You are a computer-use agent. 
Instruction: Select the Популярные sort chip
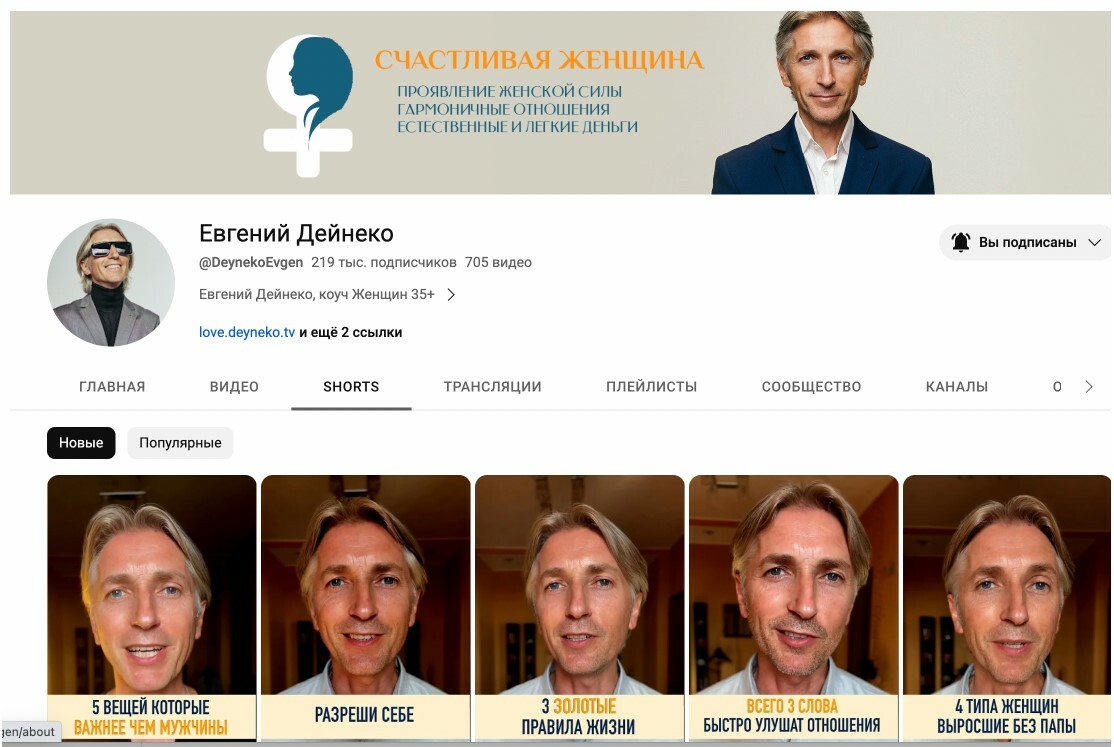pyautogui.click(x=180, y=443)
